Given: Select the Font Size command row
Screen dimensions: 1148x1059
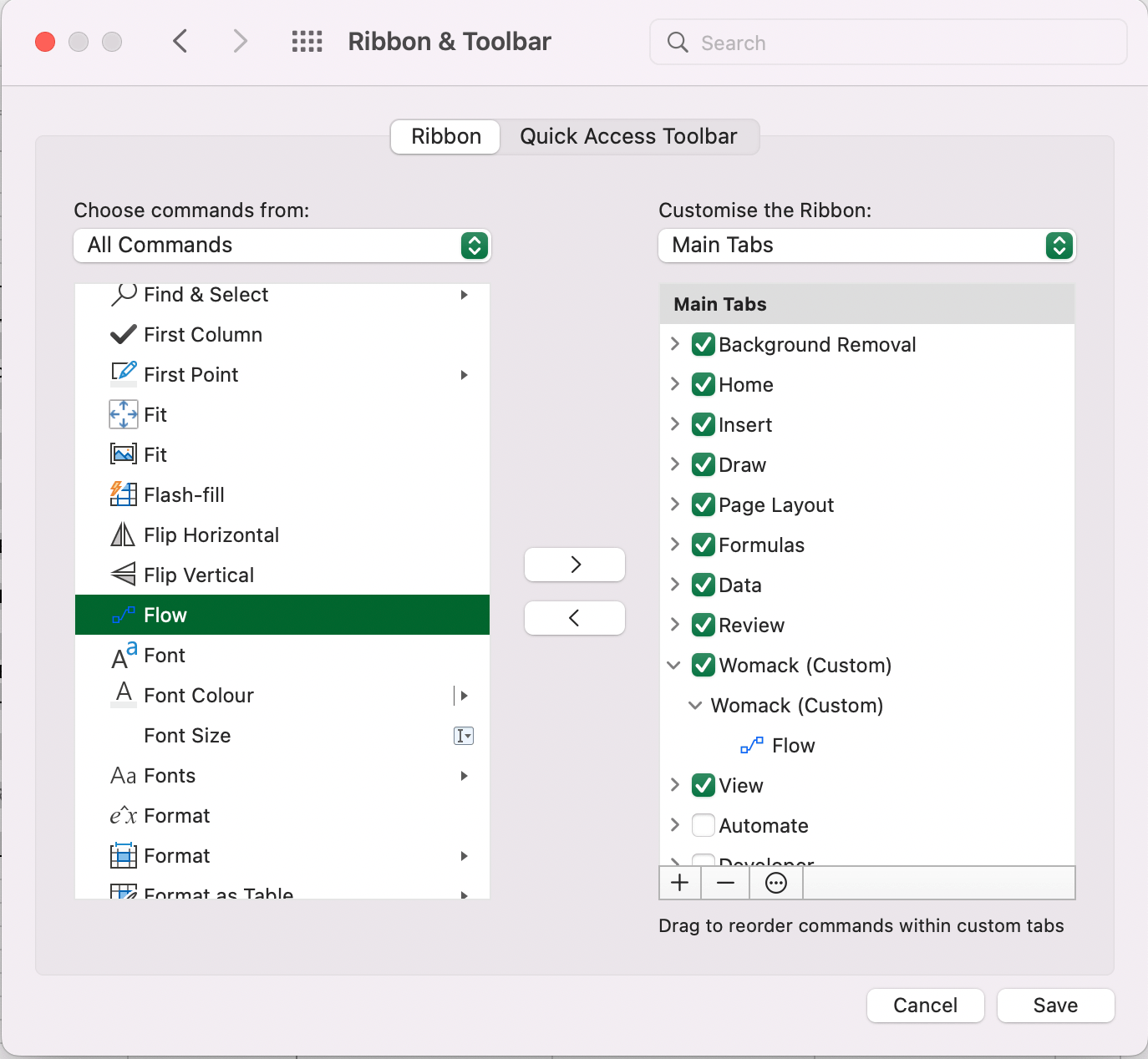Looking at the screenshot, I should (282, 736).
